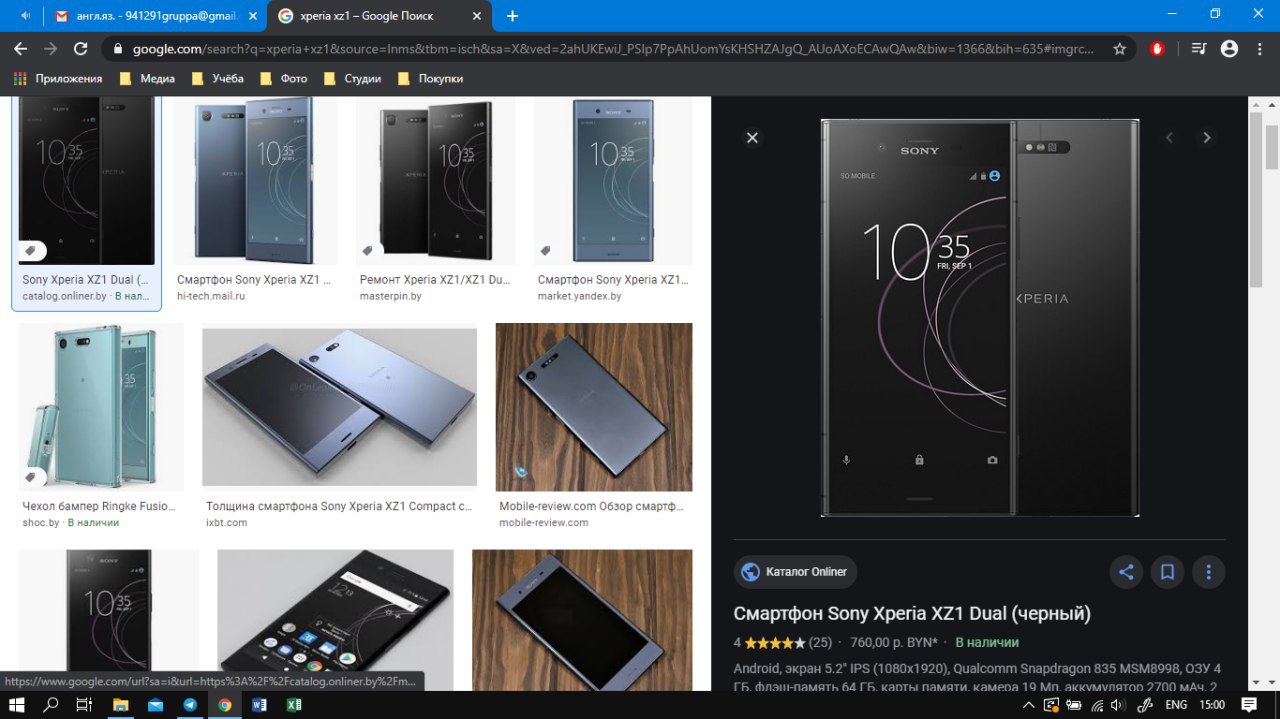This screenshot has width=1280, height=719.
Task: Open the Windows Start menu
Action: click(x=17, y=704)
